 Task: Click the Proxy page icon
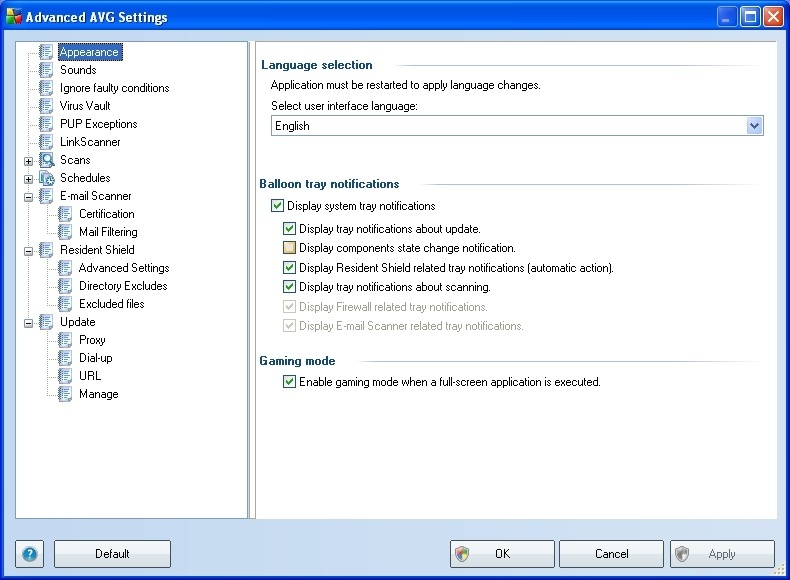(64, 340)
